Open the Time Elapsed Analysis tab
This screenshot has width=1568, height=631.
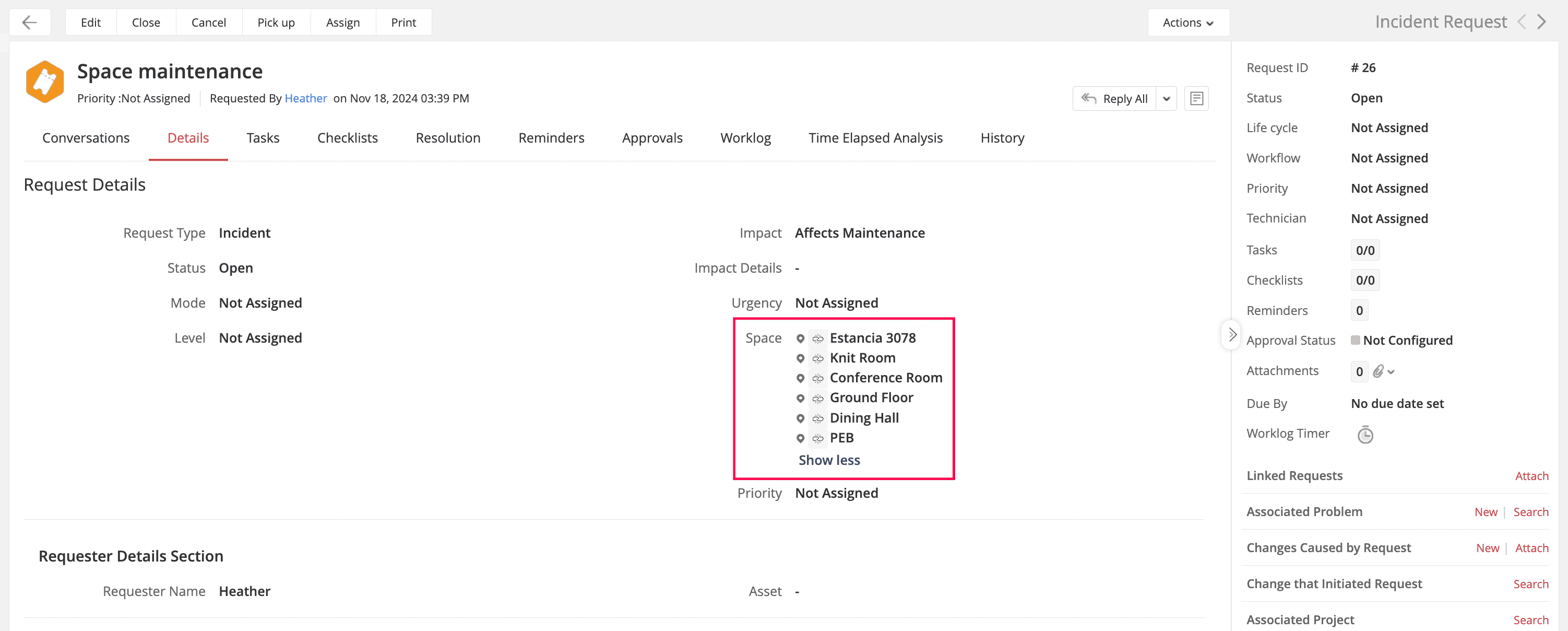(x=875, y=138)
